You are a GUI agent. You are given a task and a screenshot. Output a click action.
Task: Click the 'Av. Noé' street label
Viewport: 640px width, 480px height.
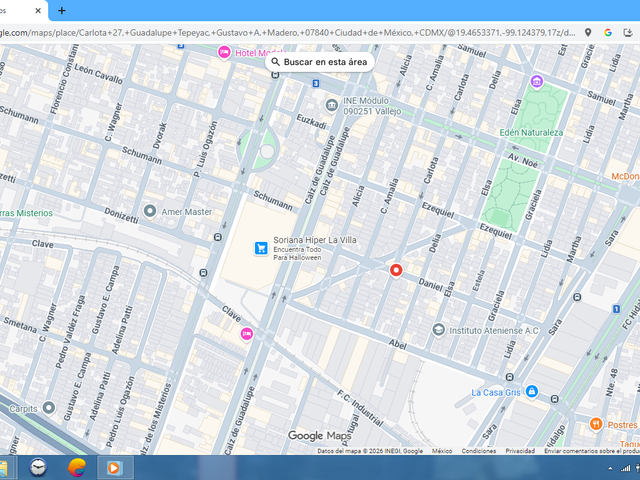(x=522, y=160)
